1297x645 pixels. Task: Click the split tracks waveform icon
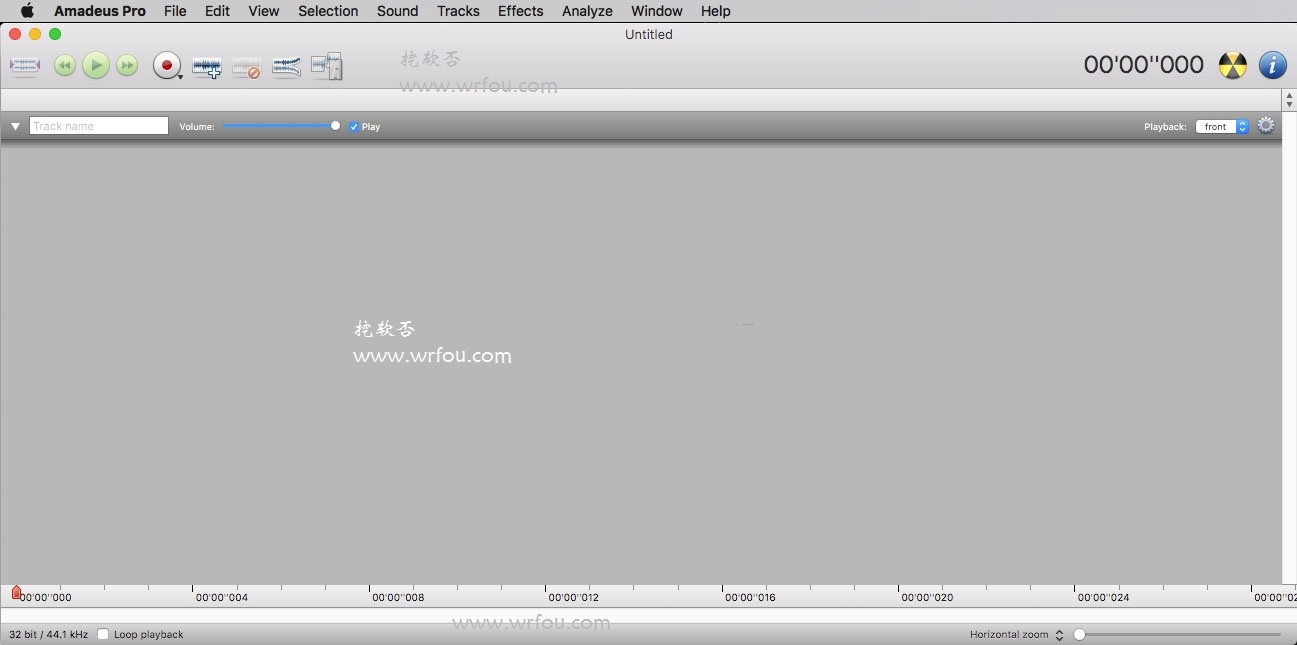click(x=287, y=67)
